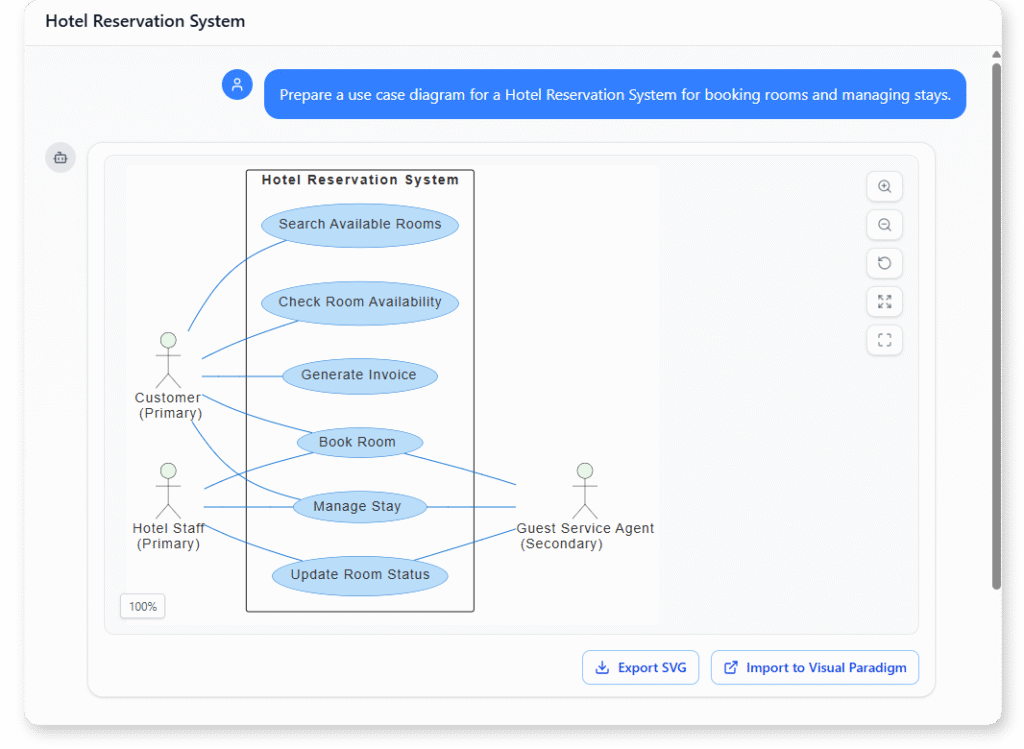The width and height of the screenshot is (1024, 749).
Task: Select the Book Room use case
Action: pos(359,442)
